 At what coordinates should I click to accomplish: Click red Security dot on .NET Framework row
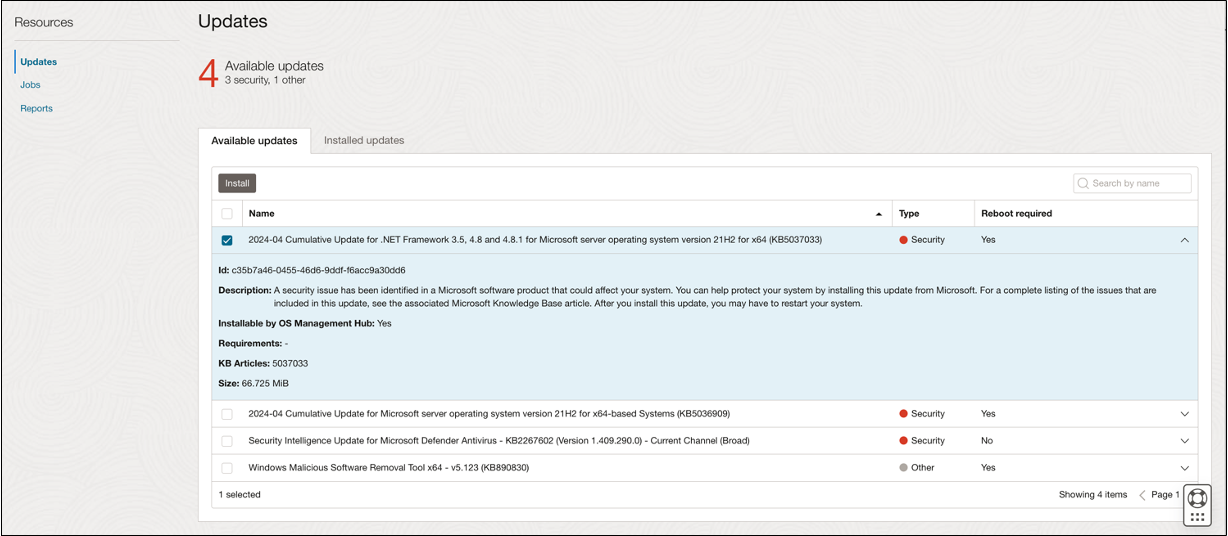tap(904, 240)
